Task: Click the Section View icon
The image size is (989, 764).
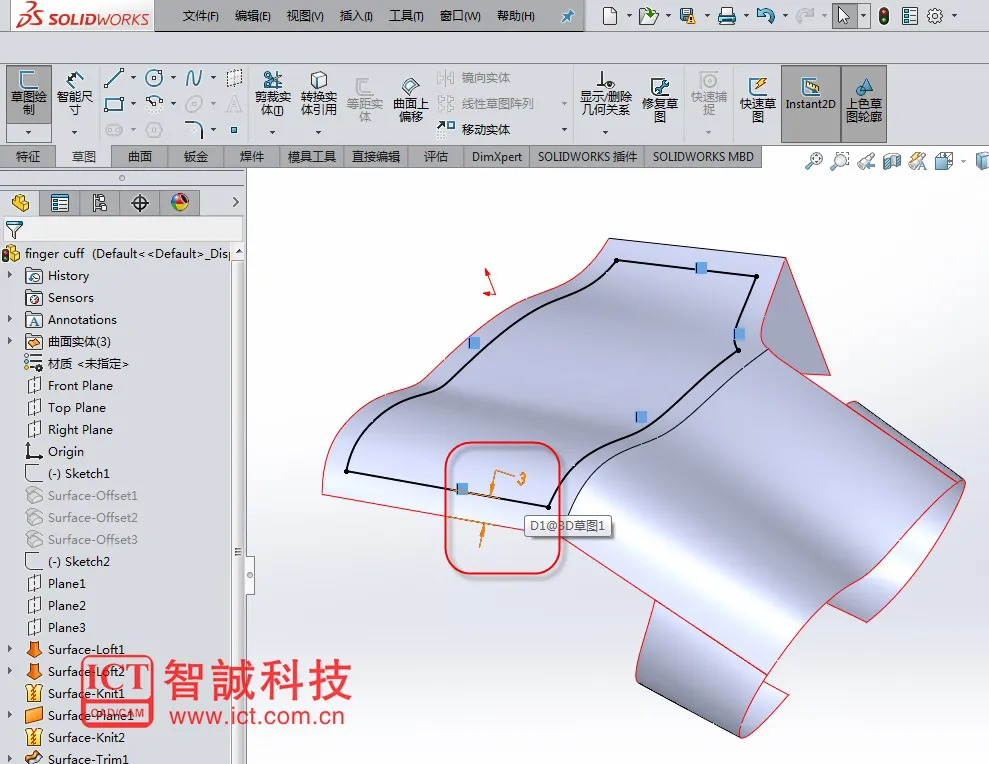Action: point(891,162)
